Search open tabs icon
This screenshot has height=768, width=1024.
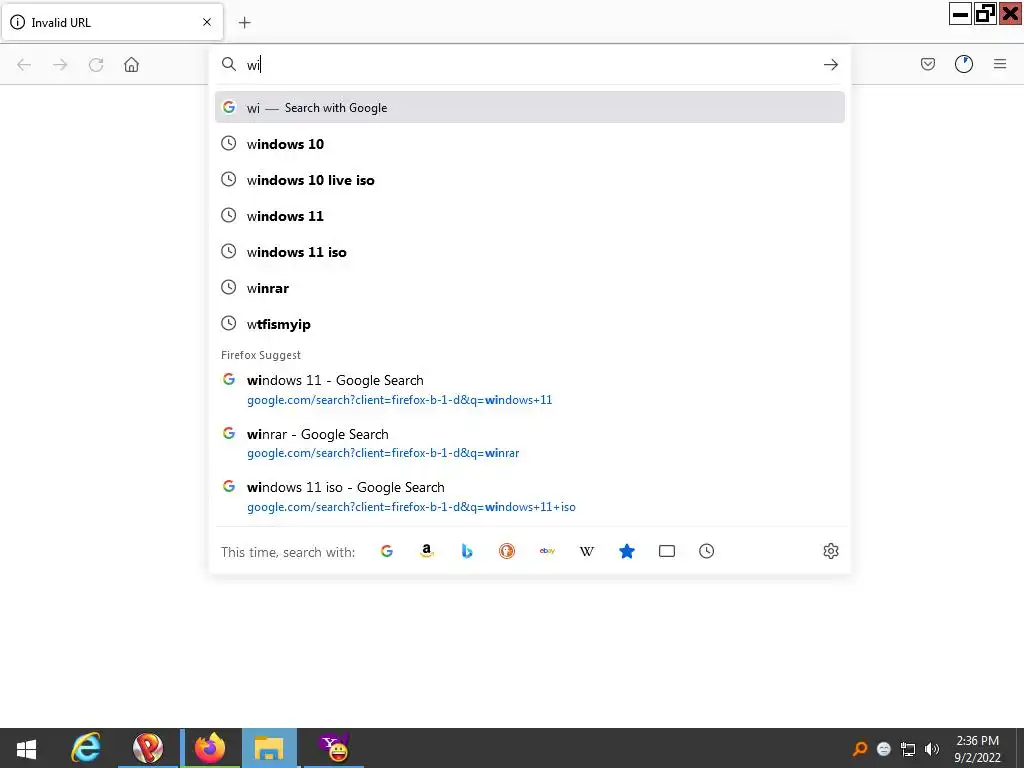pos(667,551)
